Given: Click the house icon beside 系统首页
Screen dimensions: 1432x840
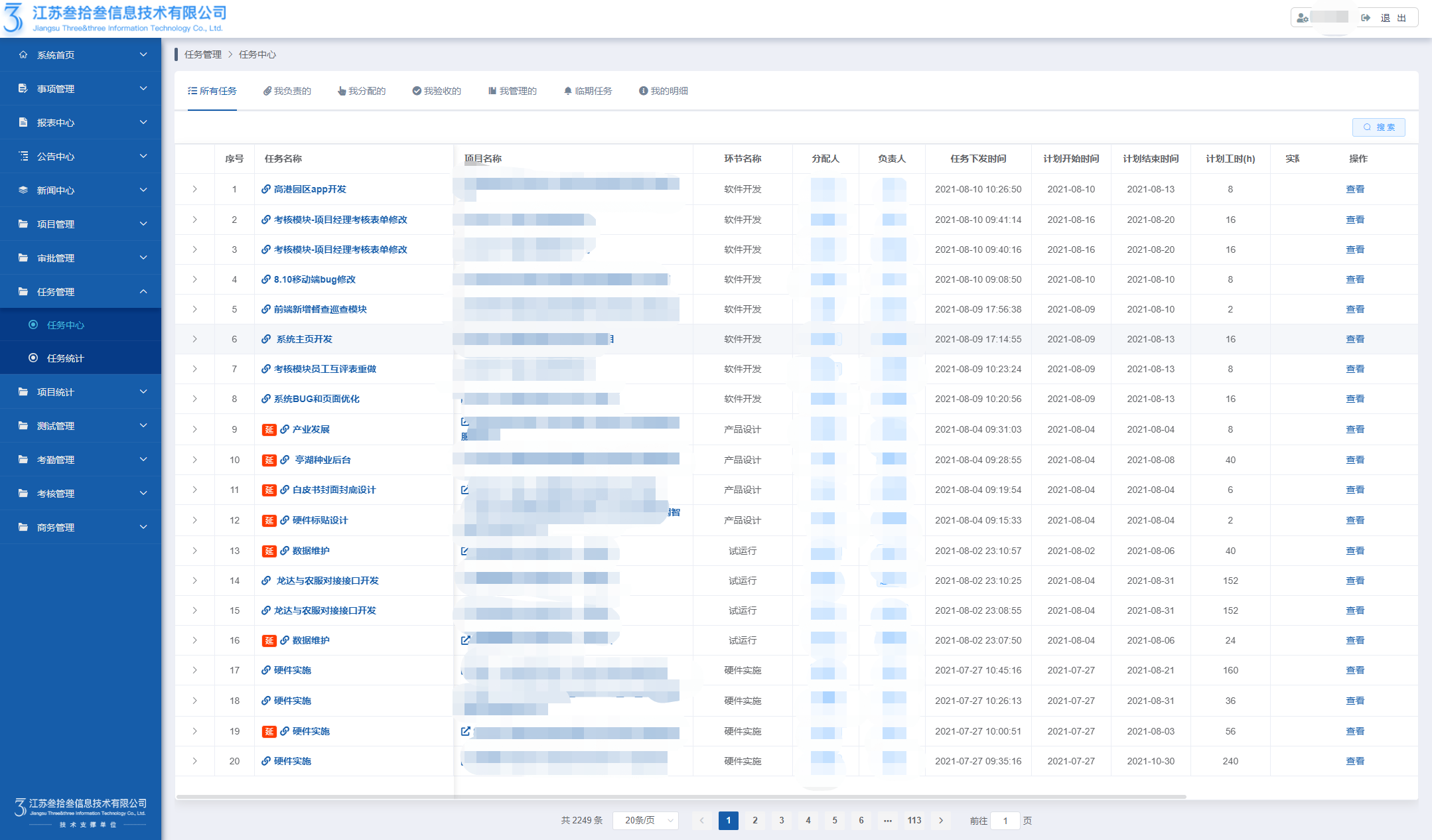Looking at the screenshot, I should tap(23, 55).
